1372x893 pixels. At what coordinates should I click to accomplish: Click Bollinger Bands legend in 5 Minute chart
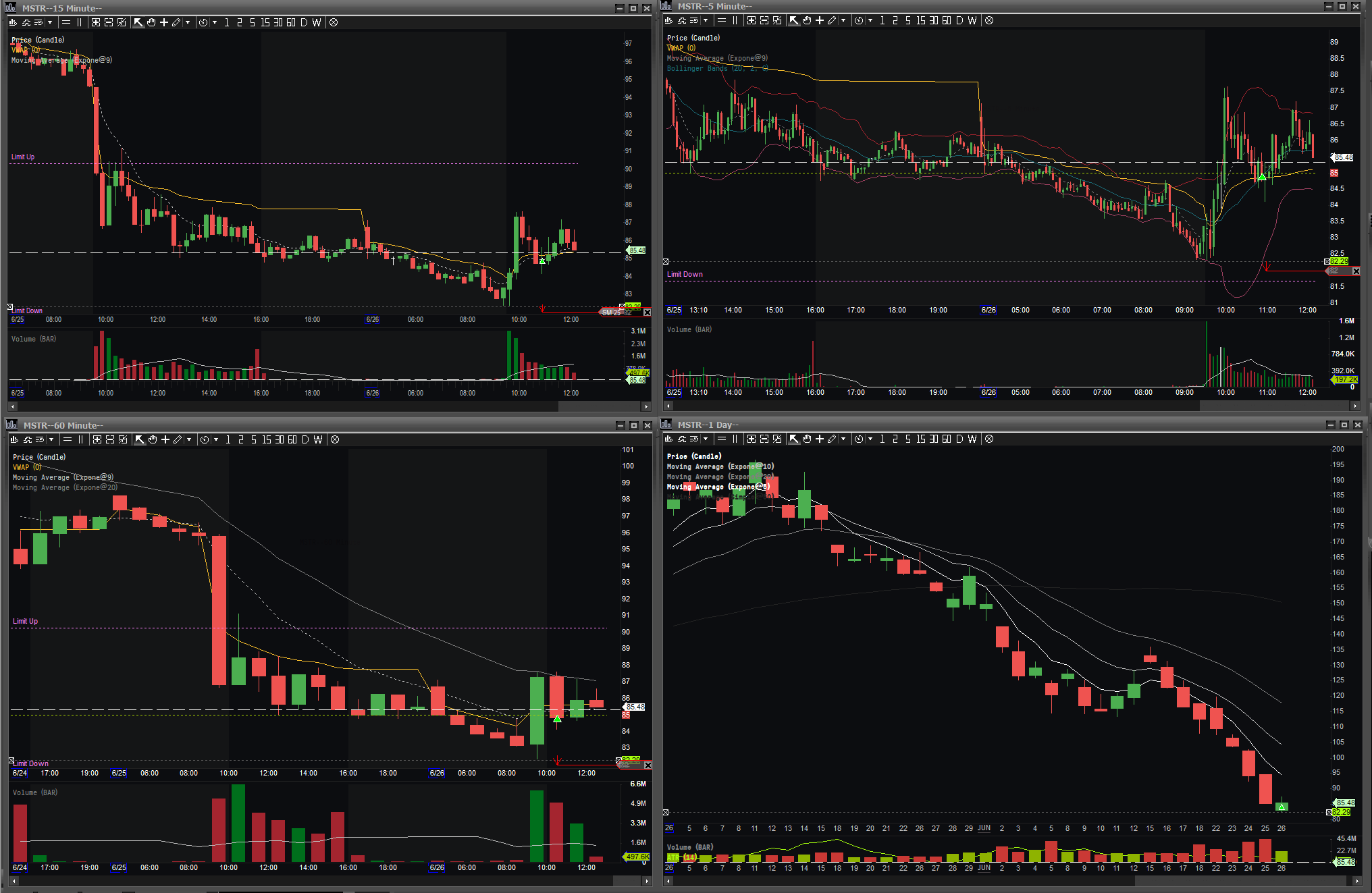717,68
